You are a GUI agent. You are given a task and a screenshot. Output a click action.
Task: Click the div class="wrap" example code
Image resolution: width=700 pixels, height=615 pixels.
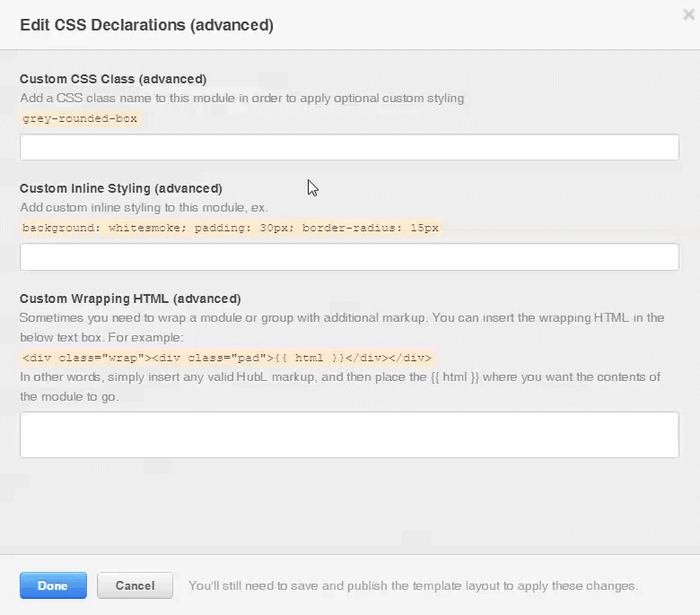(x=227, y=358)
